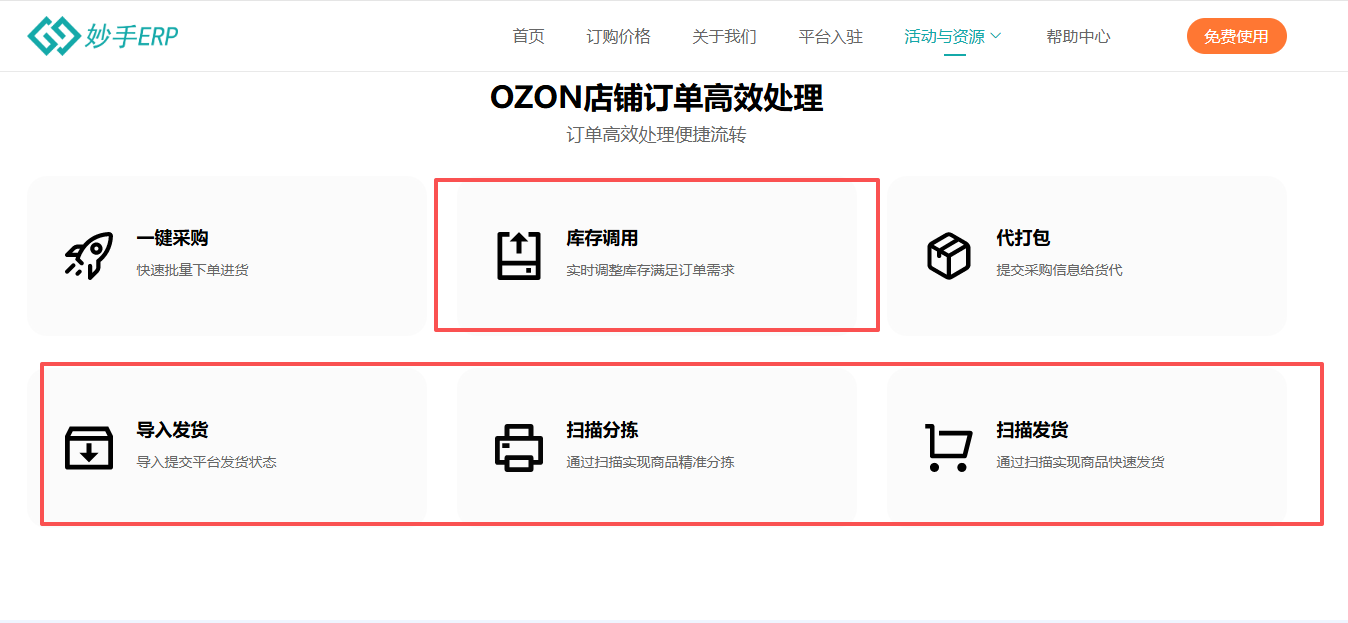The height and width of the screenshot is (623, 1348).
Task: Click the upload box icon for 库存调用
Action: pos(518,255)
